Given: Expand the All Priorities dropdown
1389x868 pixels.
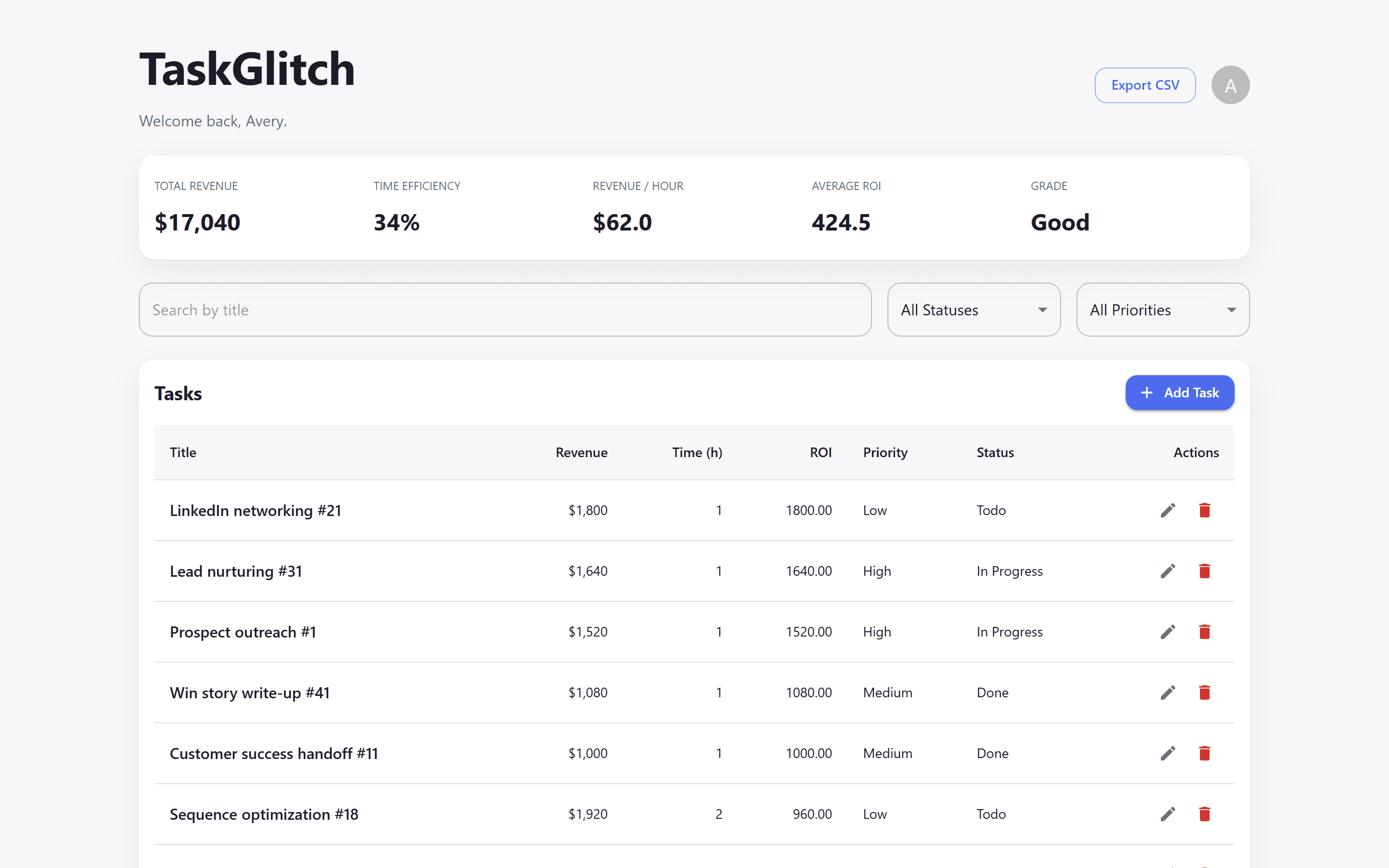Looking at the screenshot, I should tap(1163, 310).
